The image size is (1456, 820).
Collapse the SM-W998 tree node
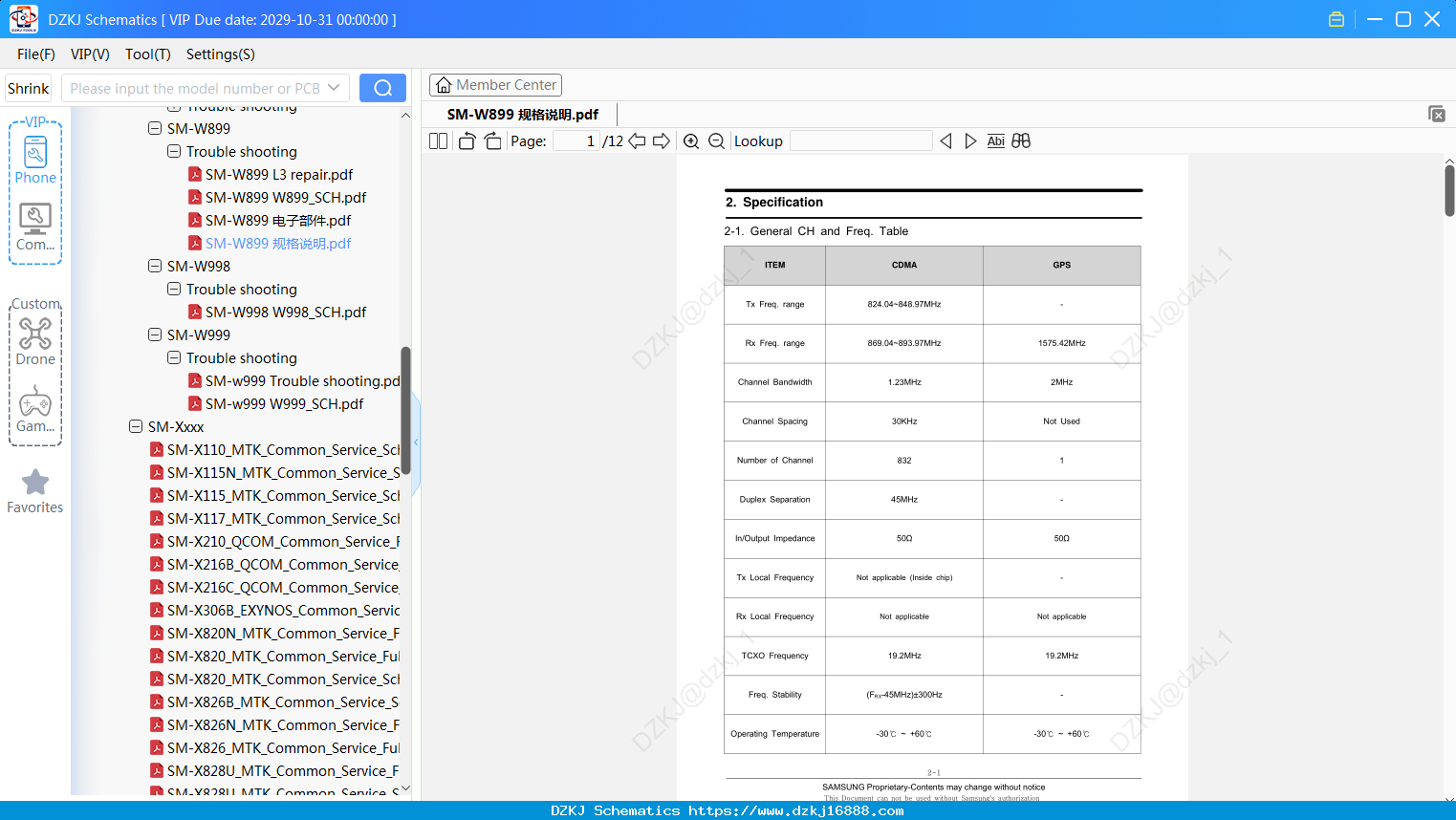click(x=155, y=266)
